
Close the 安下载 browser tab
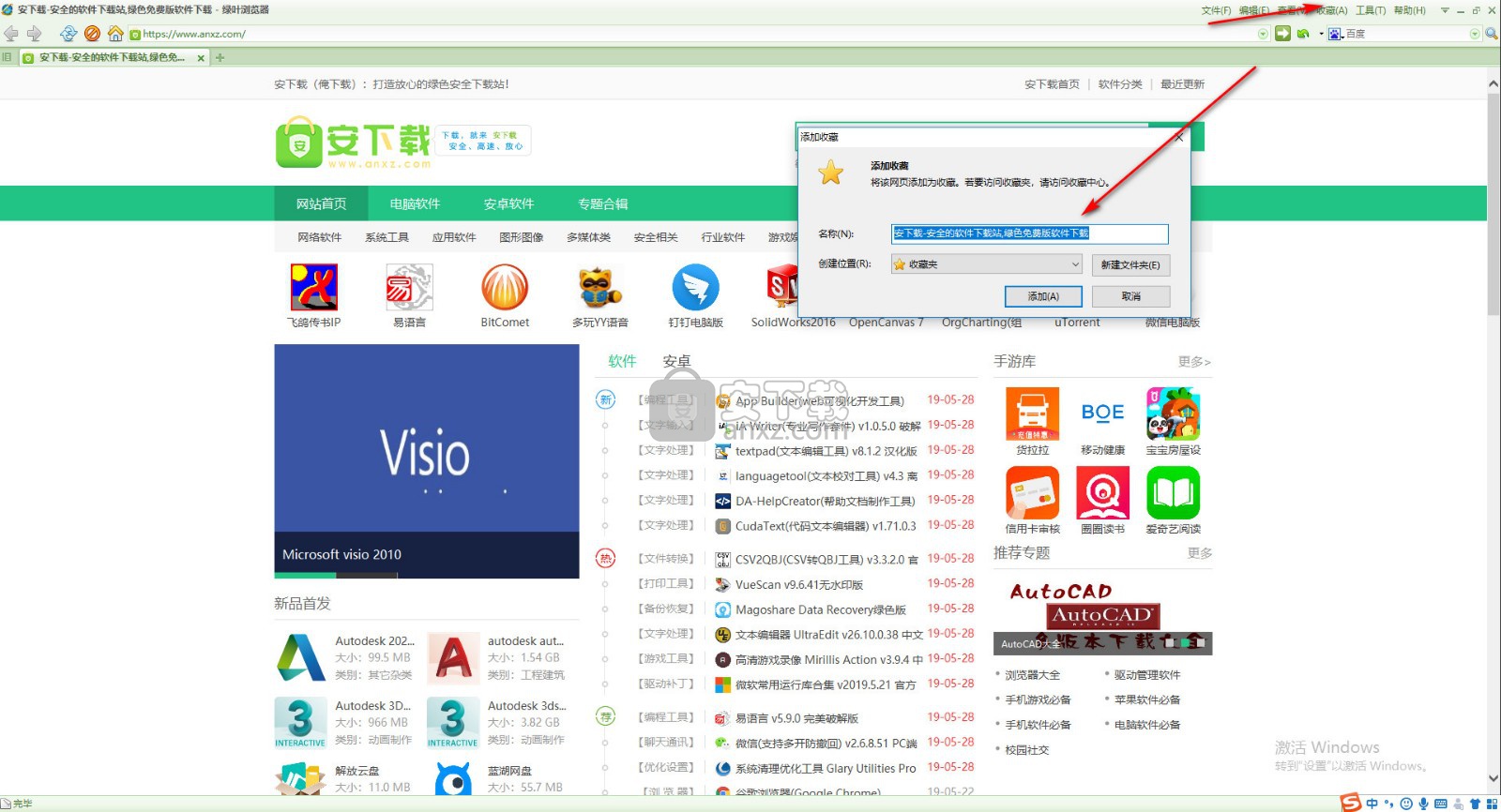click(x=201, y=58)
